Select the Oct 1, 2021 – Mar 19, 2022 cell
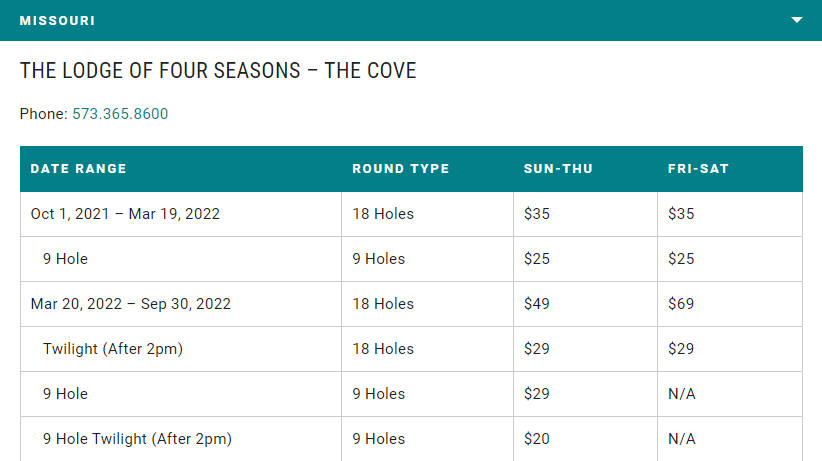The width and height of the screenshot is (822, 461). pyautogui.click(x=181, y=214)
